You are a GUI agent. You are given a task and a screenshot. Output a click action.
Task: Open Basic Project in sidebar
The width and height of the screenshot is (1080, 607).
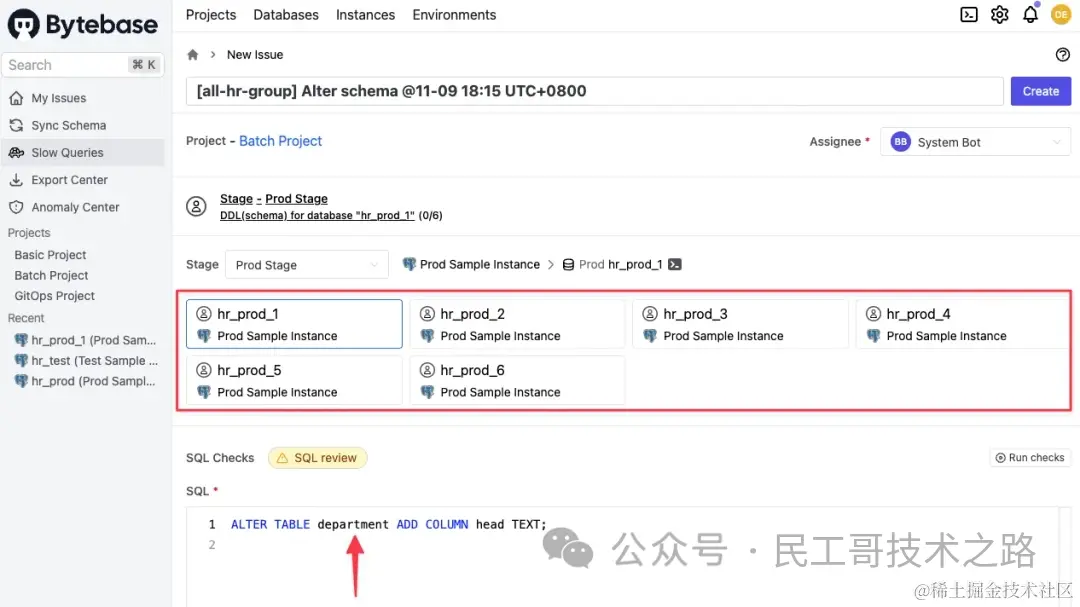[50, 255]
